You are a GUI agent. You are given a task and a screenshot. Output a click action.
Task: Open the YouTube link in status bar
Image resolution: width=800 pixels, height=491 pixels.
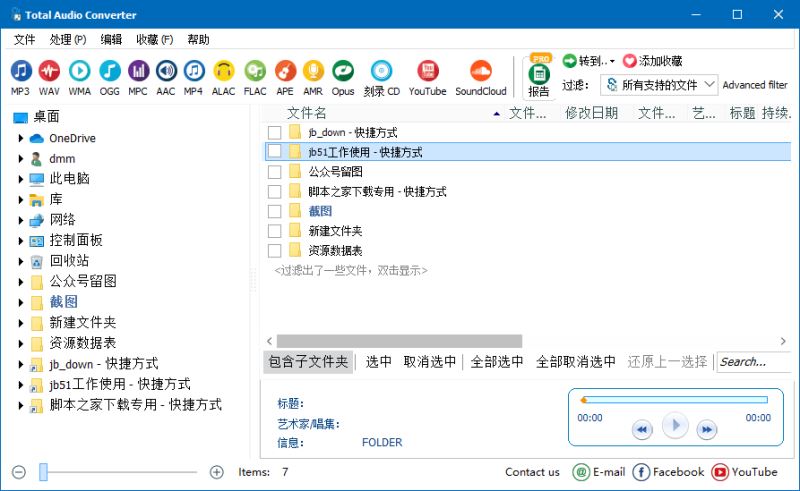click(x=745, y=472)
